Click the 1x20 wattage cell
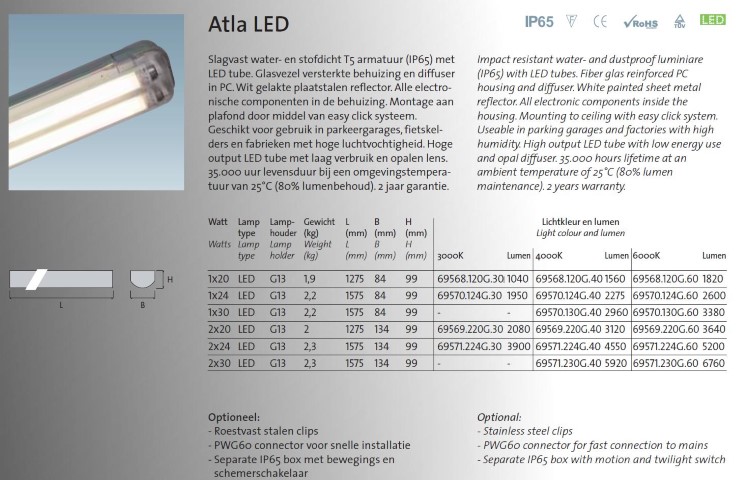Viewport: 742px width, 480px height. pos(219,279)
